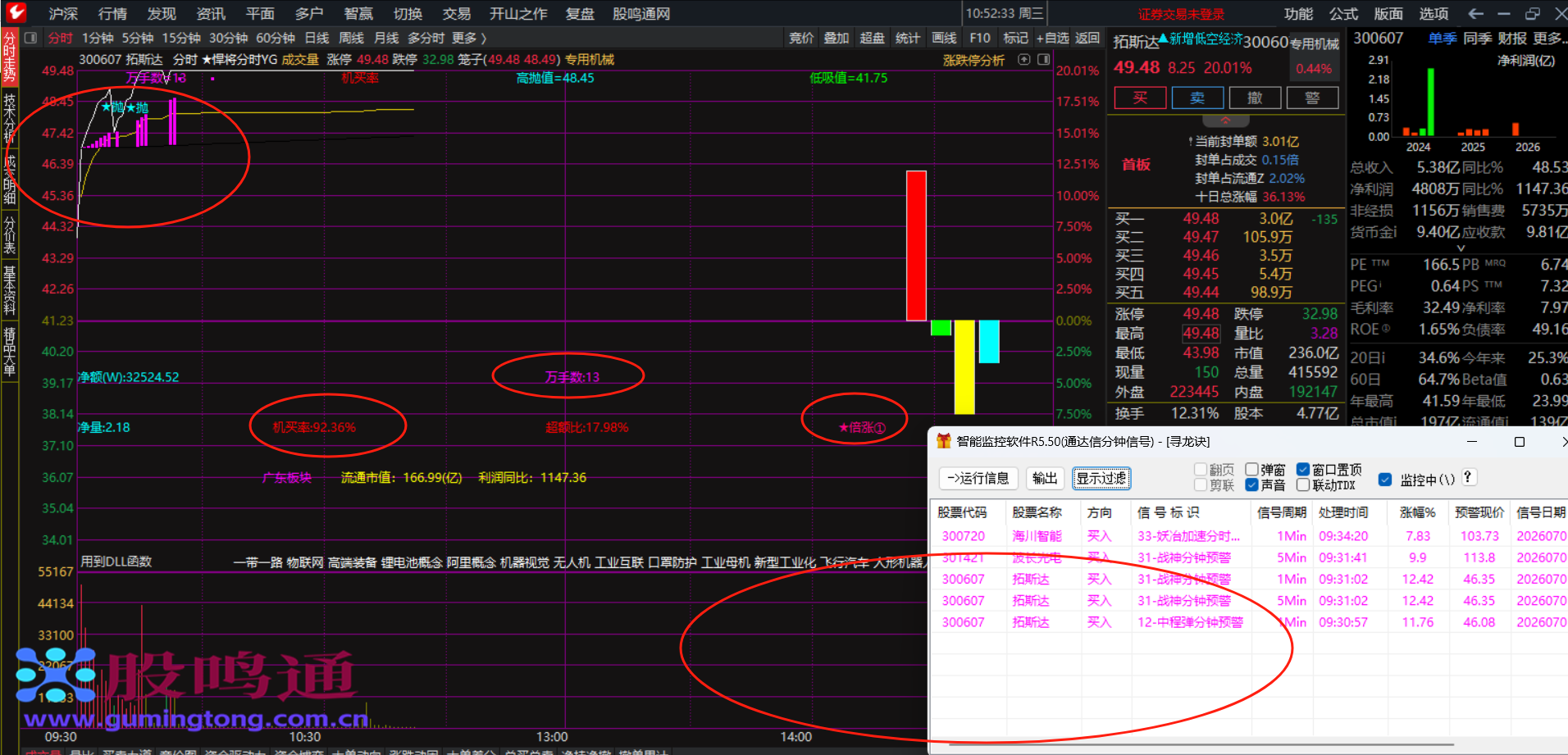Open the 复盘 menu

[x=580, y=14]
